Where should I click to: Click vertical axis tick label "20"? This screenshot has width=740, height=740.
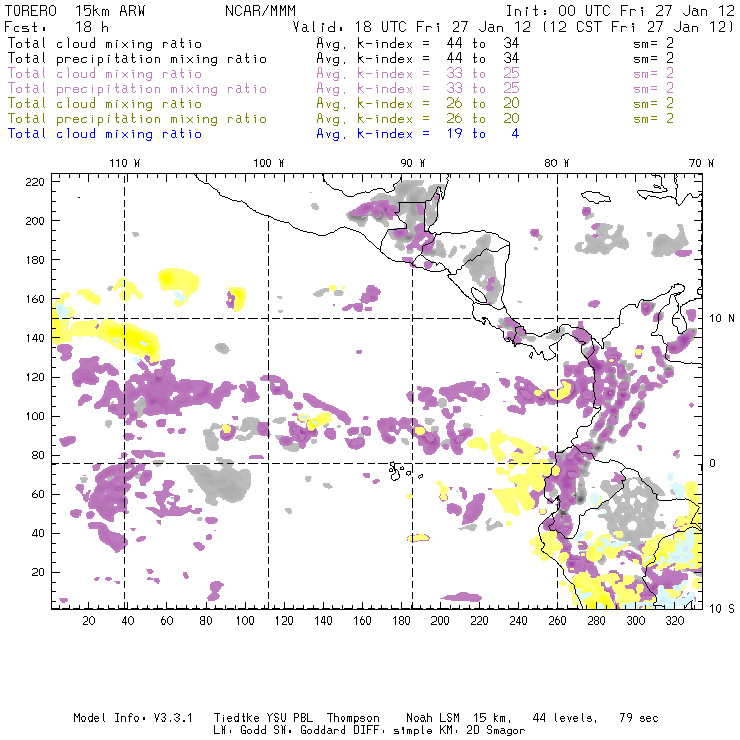38,572
